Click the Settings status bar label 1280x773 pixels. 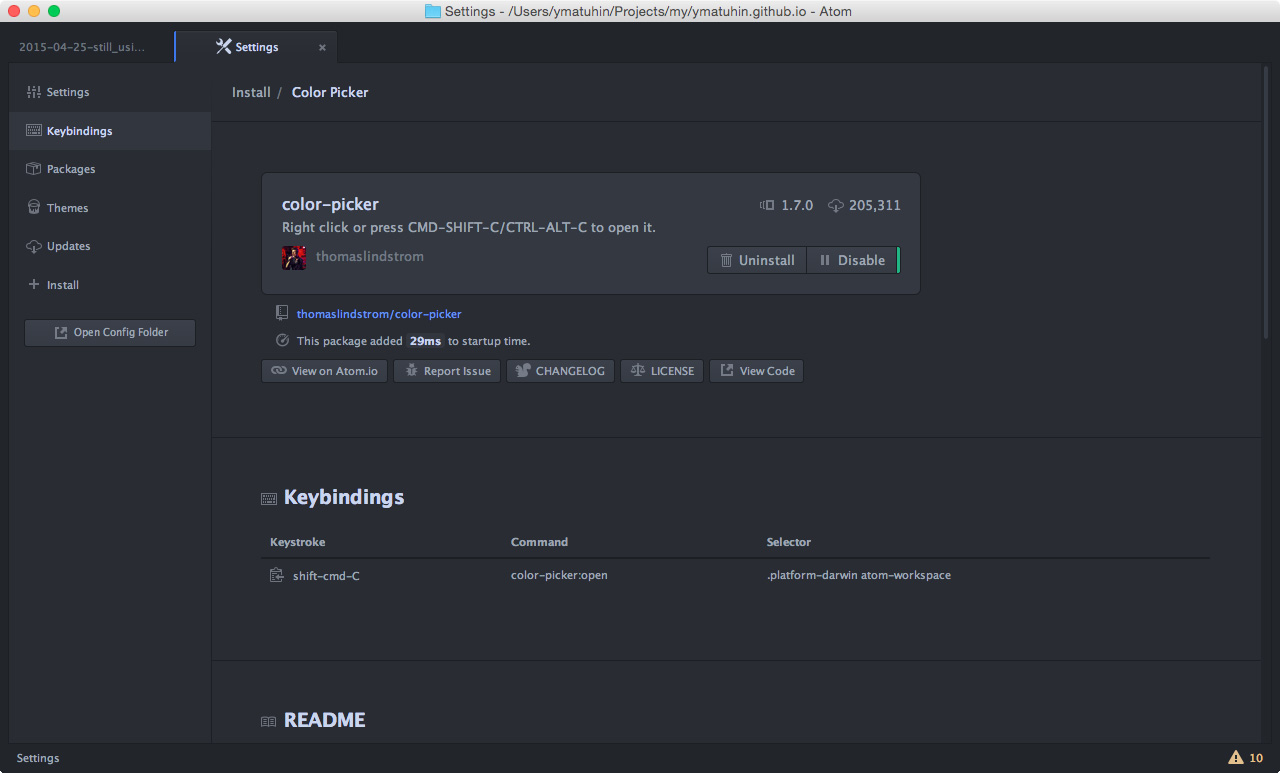pyautogui.click(x=38, y=758)
